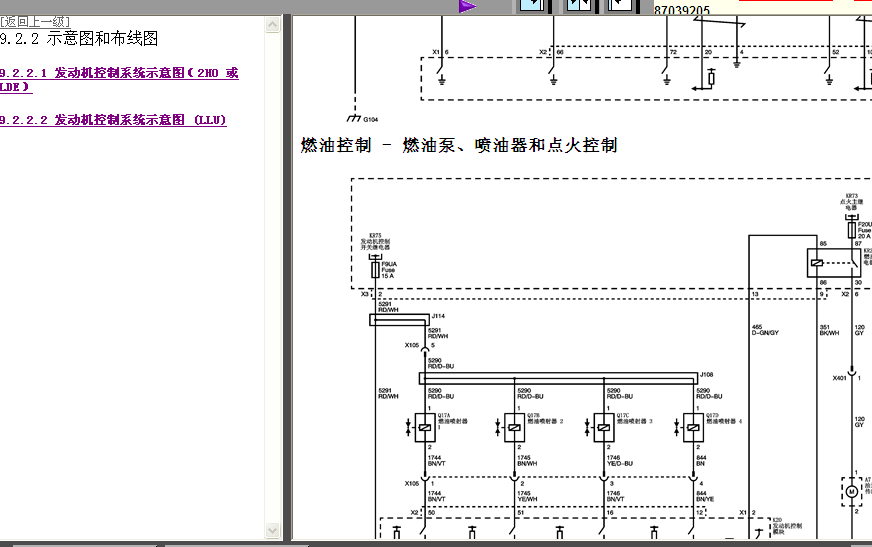872x547 pixels.
Task: Click the fuel pump motor M symbol
Action: [851, 491]
